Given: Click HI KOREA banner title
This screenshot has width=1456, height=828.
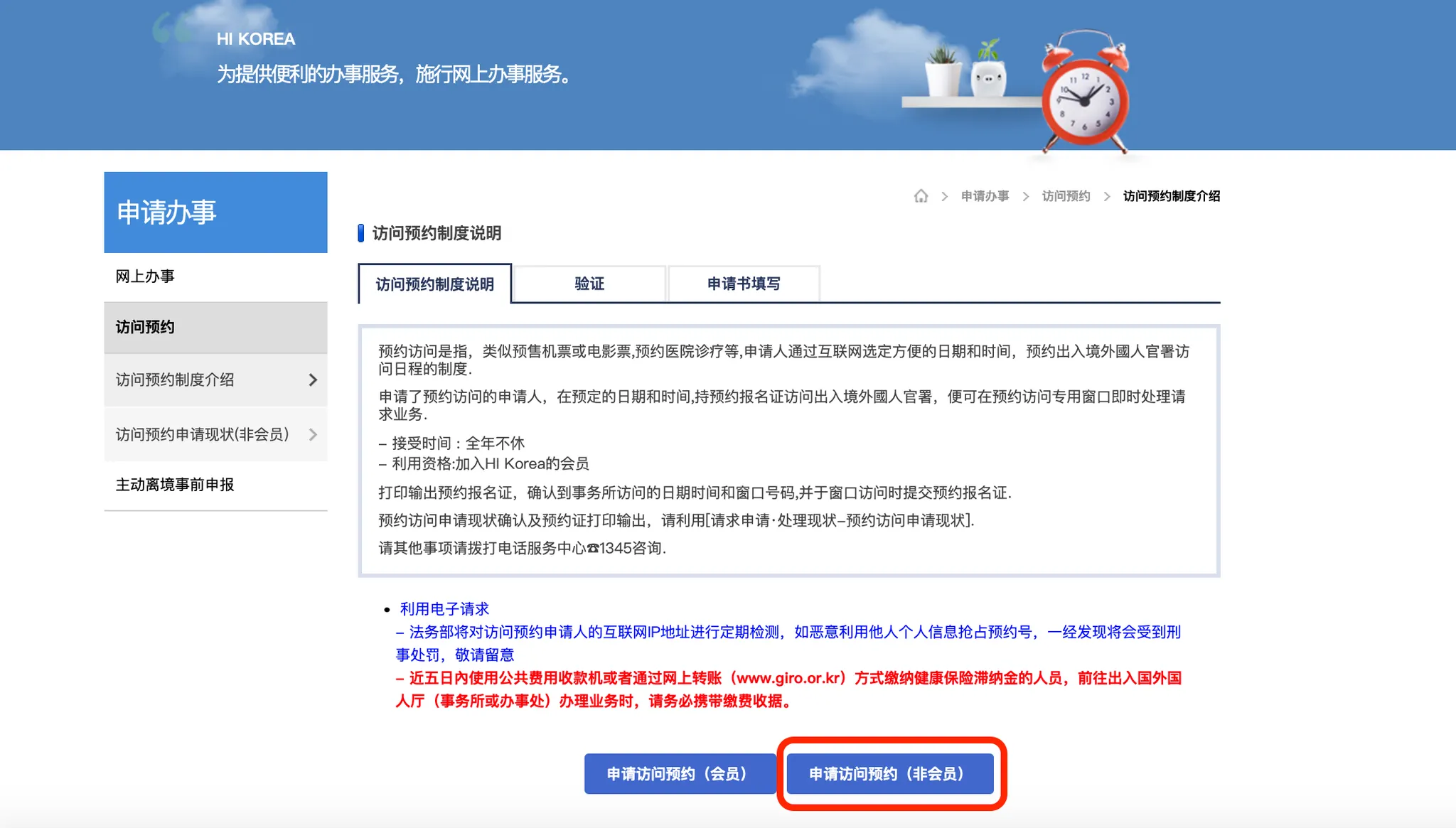Looking at the screenshot, I should click(256, 39).
